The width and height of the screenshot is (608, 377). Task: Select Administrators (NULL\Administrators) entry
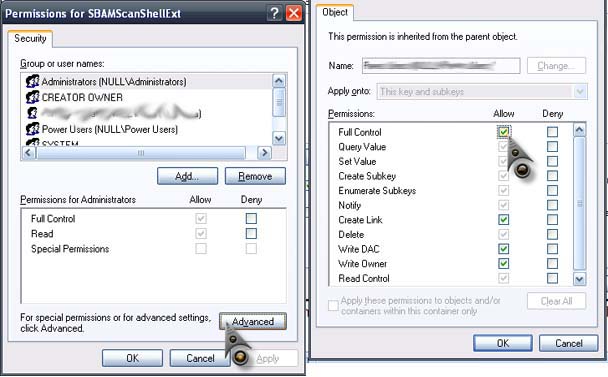[x=114, y=82]
